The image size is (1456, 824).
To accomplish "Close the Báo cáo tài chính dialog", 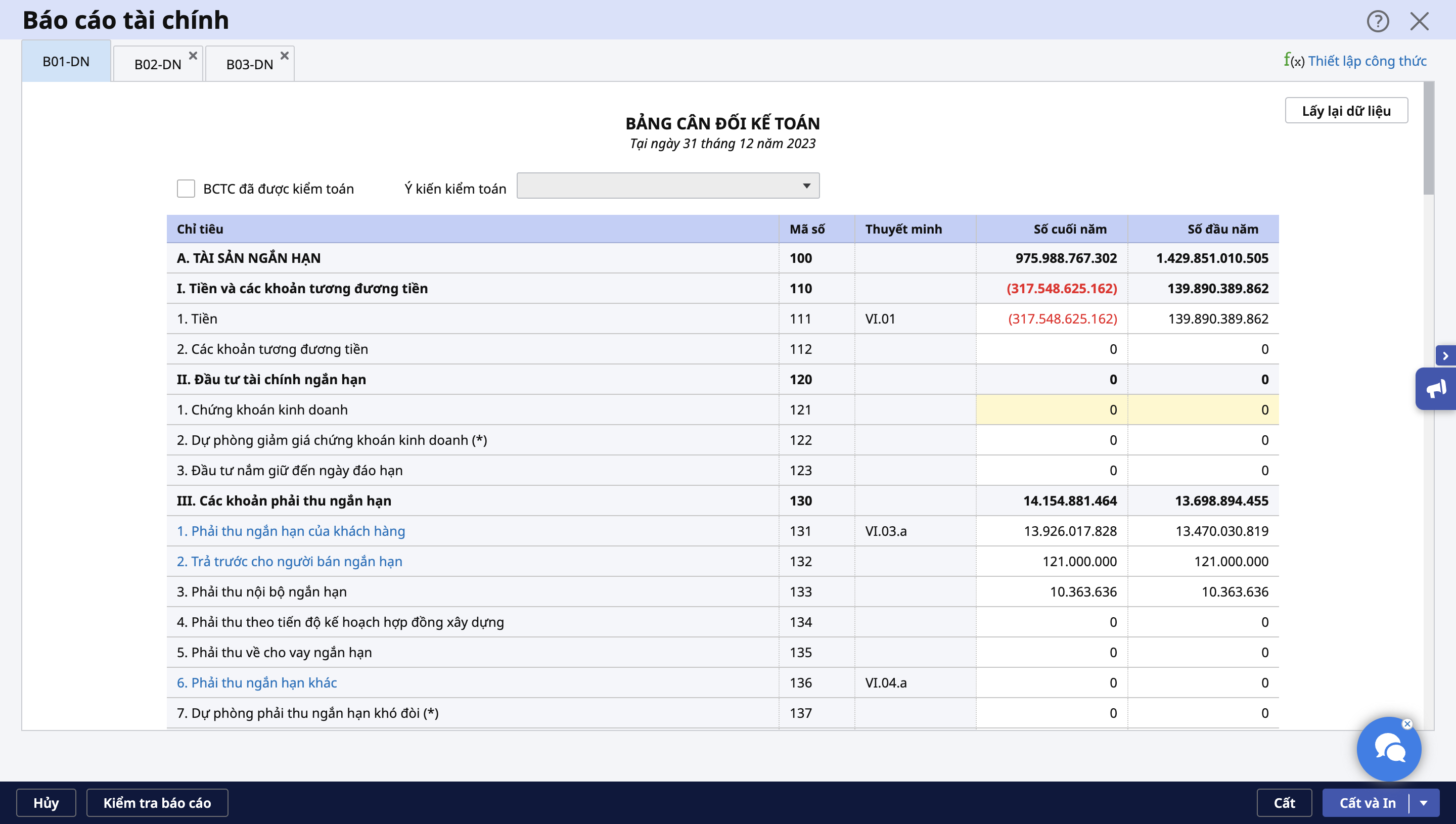I will [1419, 22].
